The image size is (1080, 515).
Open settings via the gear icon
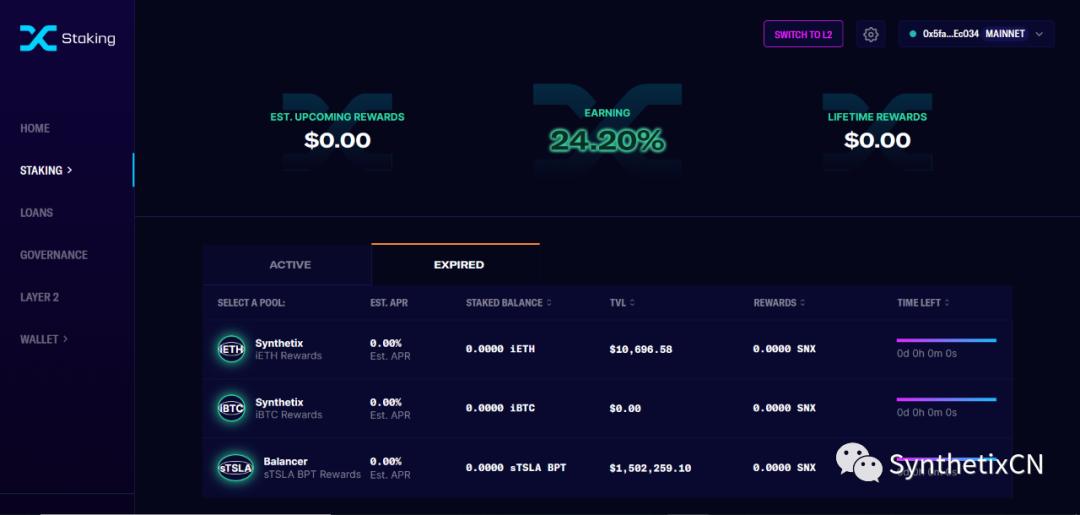(871, 34)
